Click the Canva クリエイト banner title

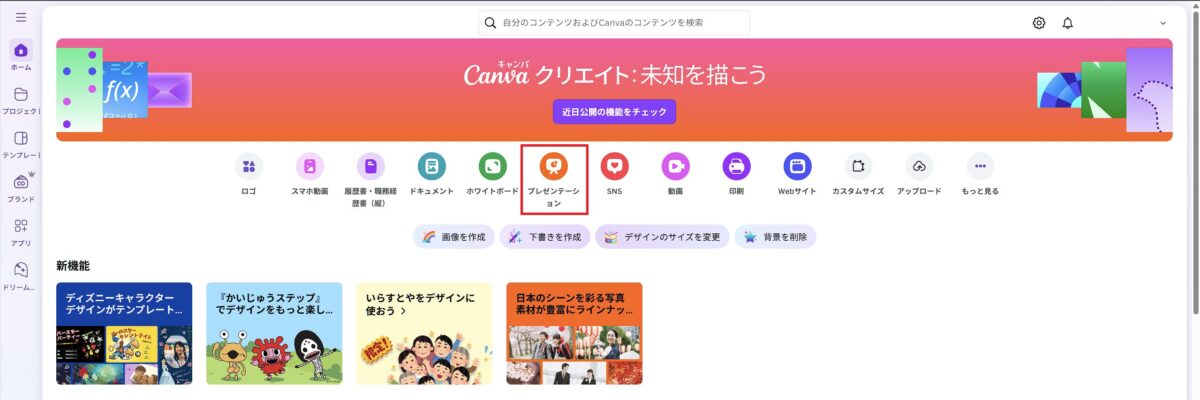[x=615, y=75]
